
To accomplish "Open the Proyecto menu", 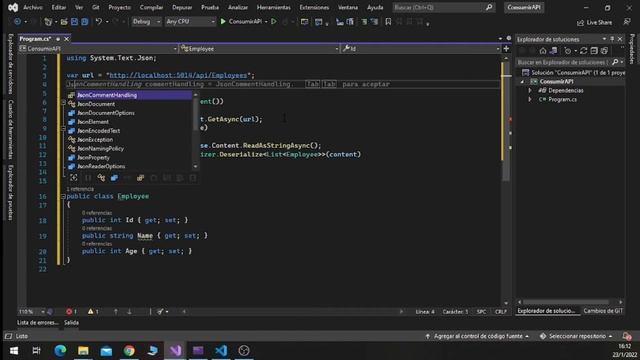I will [120, 7].
